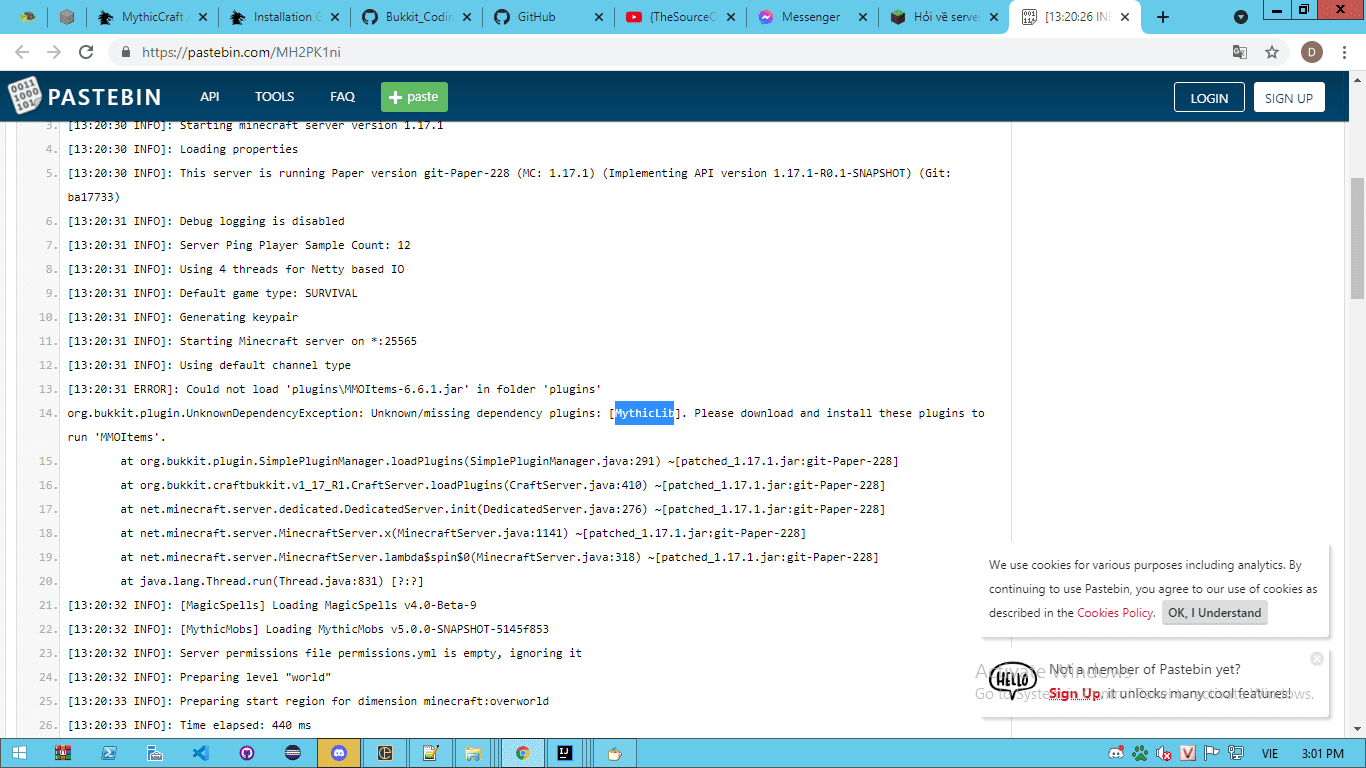Image resolution: width=1366 pixels, height=768 pixels.
Task: Click the 'Loading MythicMobs v5.0.0' log line
Action: 308,629
